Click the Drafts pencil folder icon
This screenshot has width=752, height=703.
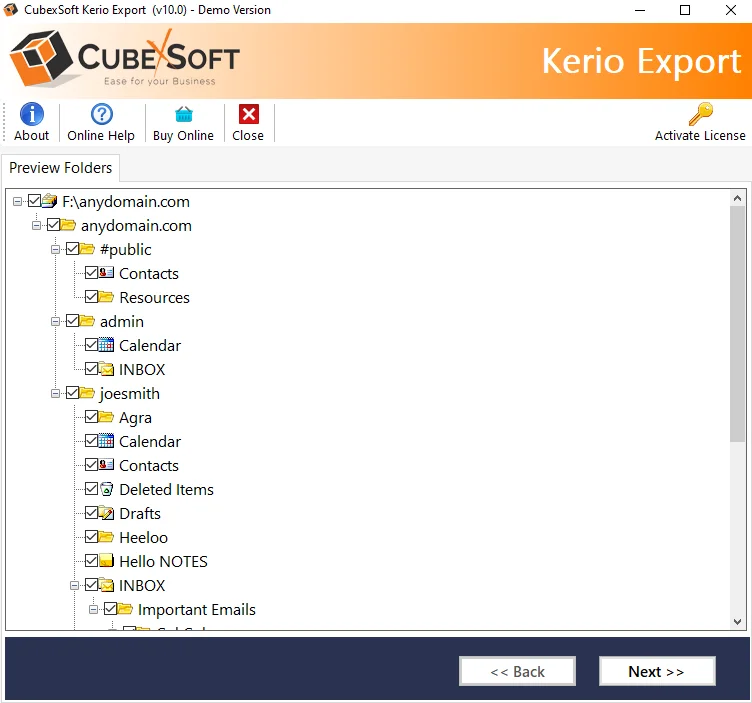click(106, 513)
